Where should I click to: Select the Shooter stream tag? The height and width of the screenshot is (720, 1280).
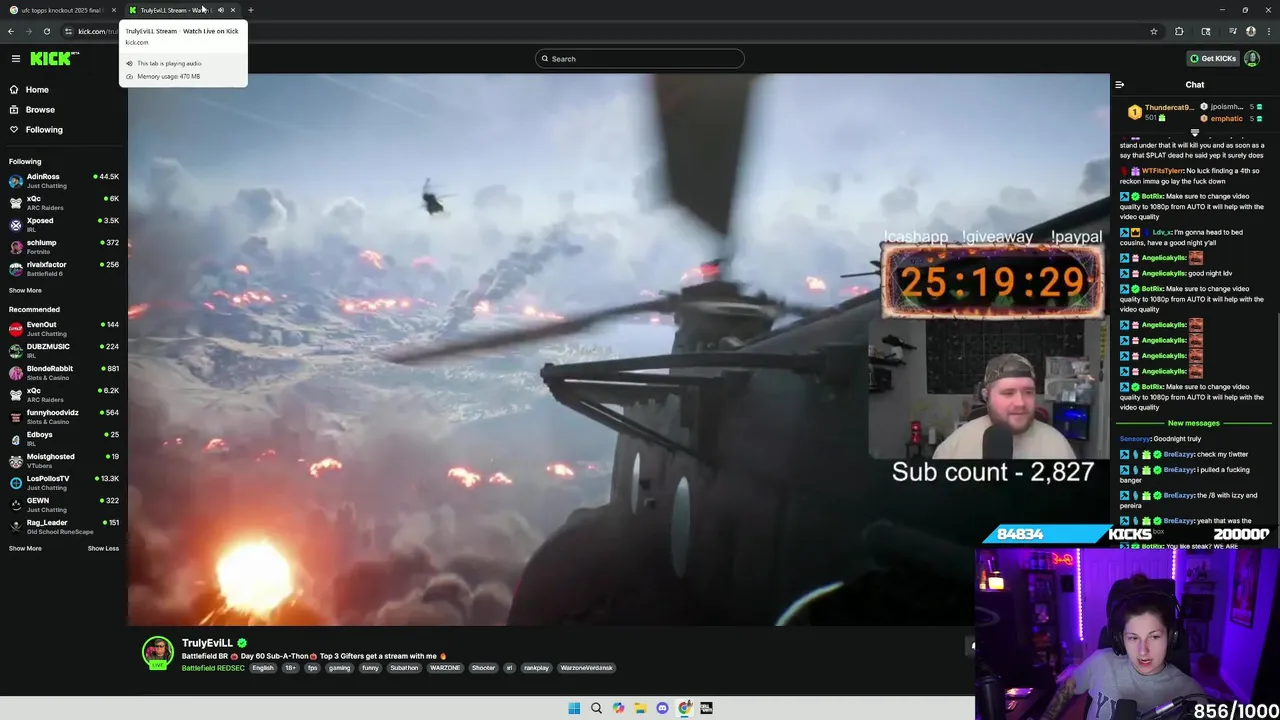coord(483,668)
